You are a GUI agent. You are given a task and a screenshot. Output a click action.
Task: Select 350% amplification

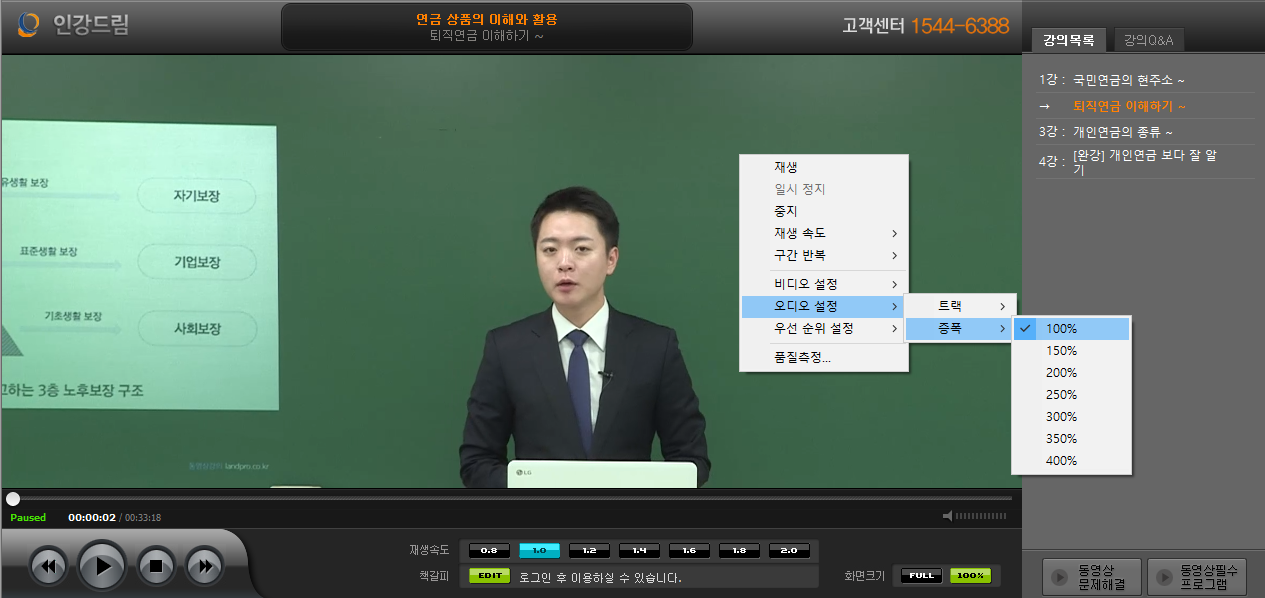pos(1071,439)
